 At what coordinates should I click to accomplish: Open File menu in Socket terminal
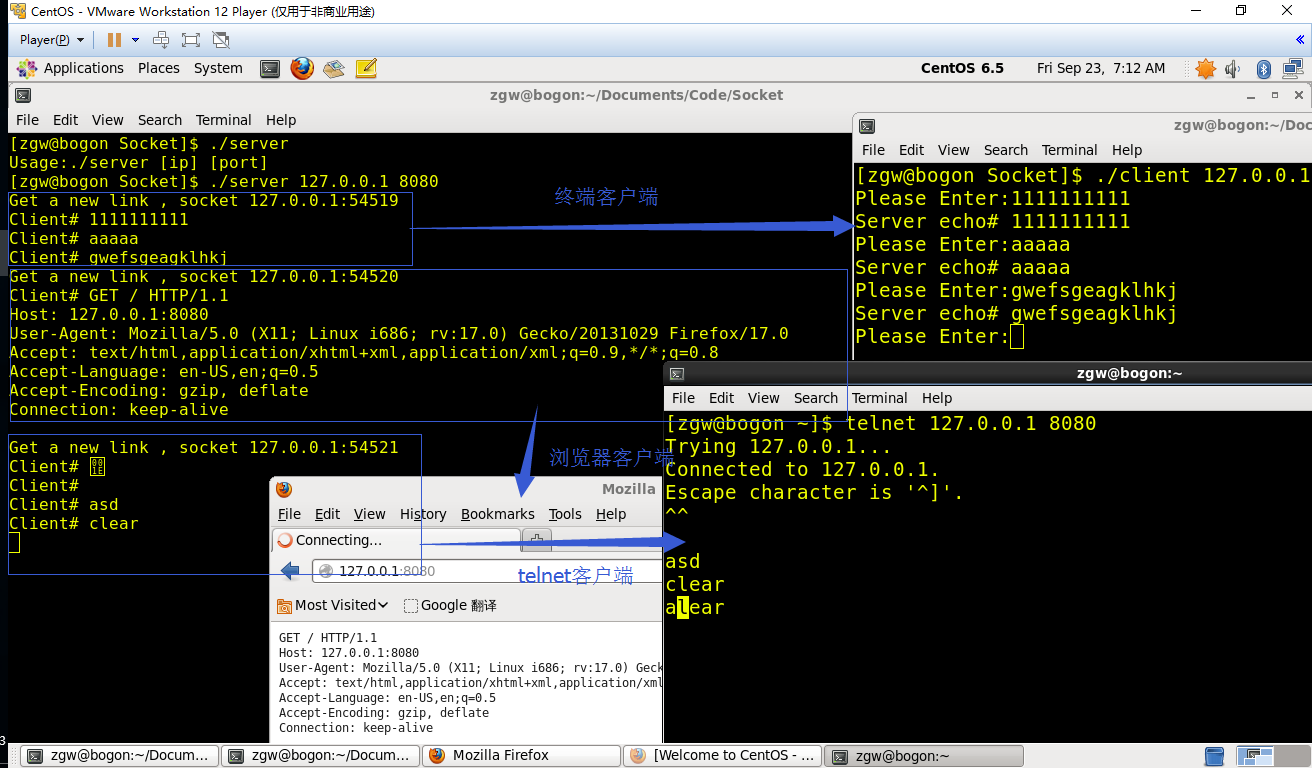pos(27,120)
